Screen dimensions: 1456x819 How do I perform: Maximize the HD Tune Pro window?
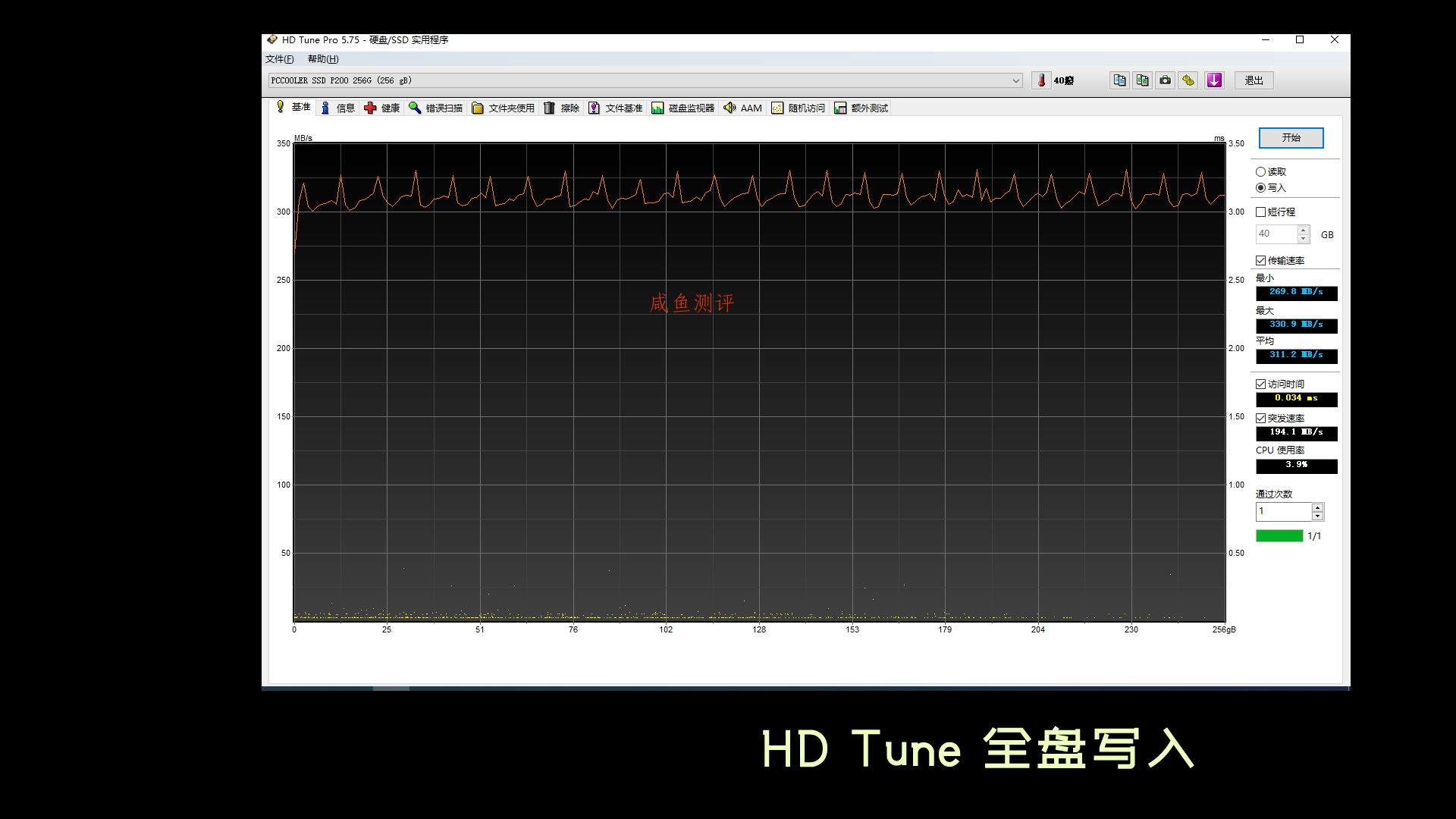click(1300, 40)
